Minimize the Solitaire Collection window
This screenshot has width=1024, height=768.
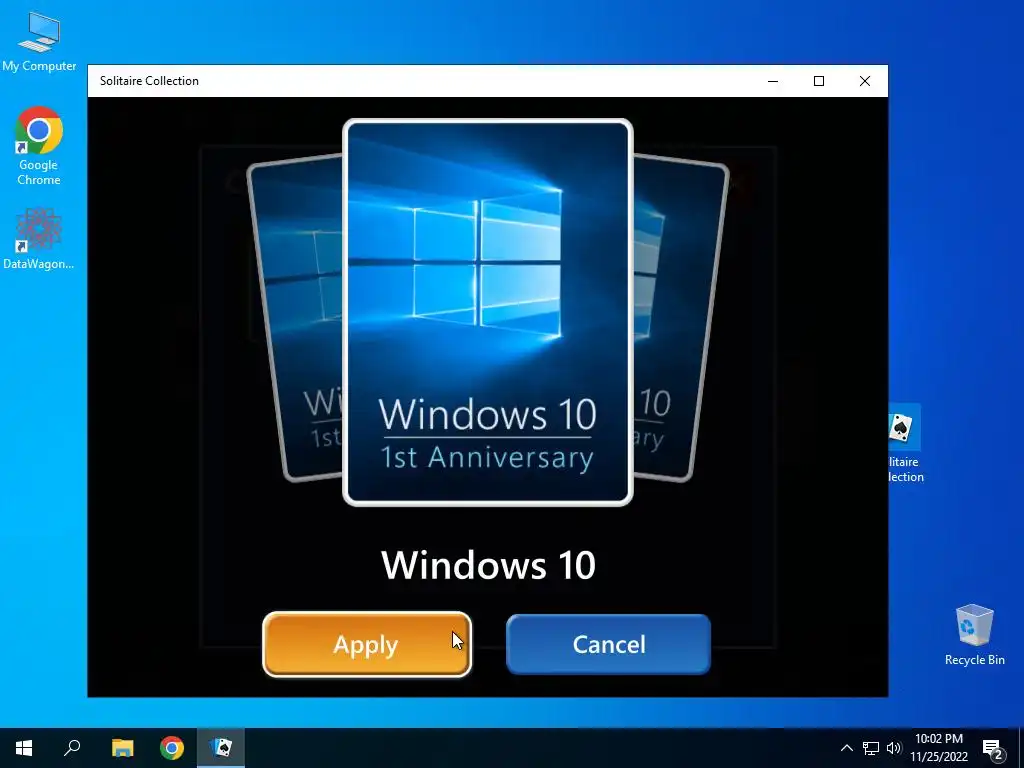click(x=773, y=81)
